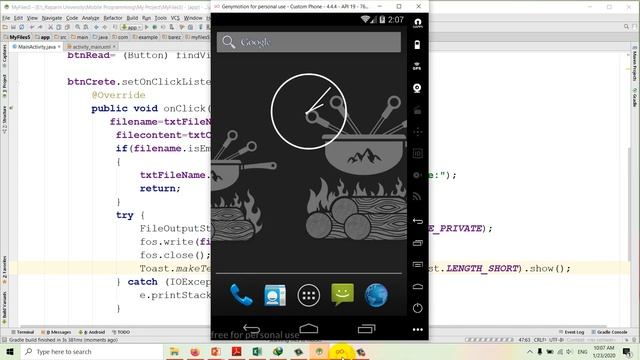Screen dimensions: 640x360
Task: Open the File menu
Action: [6, 18]
